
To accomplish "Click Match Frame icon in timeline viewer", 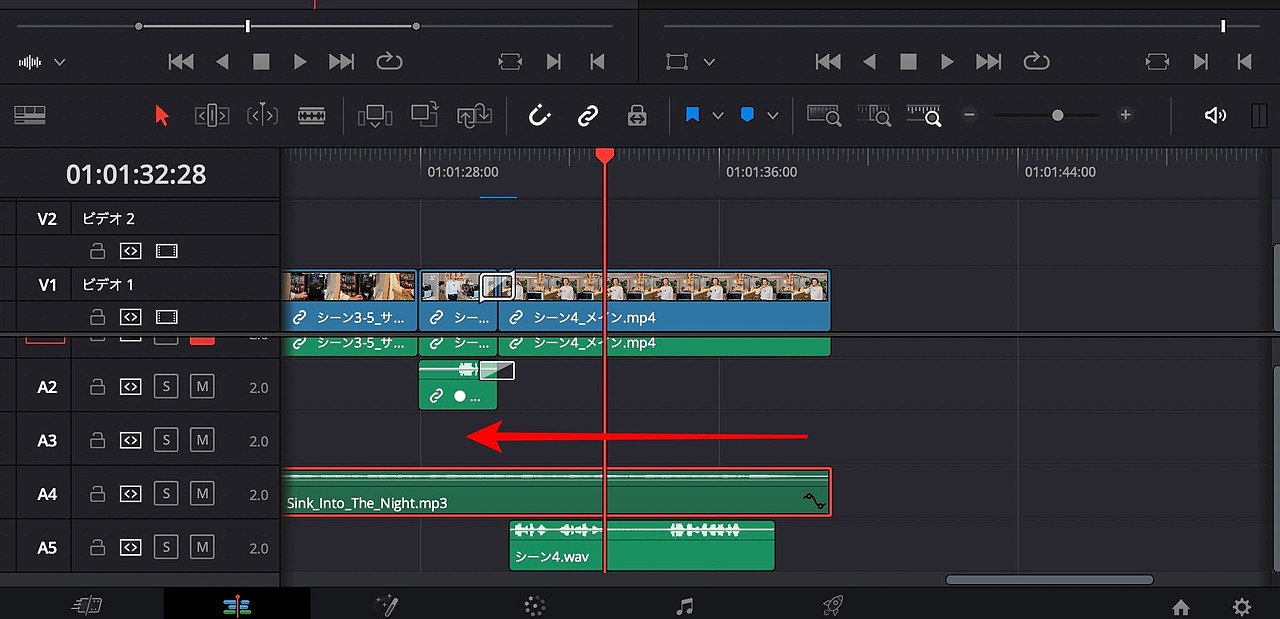I will click(x=1157, y=62).
